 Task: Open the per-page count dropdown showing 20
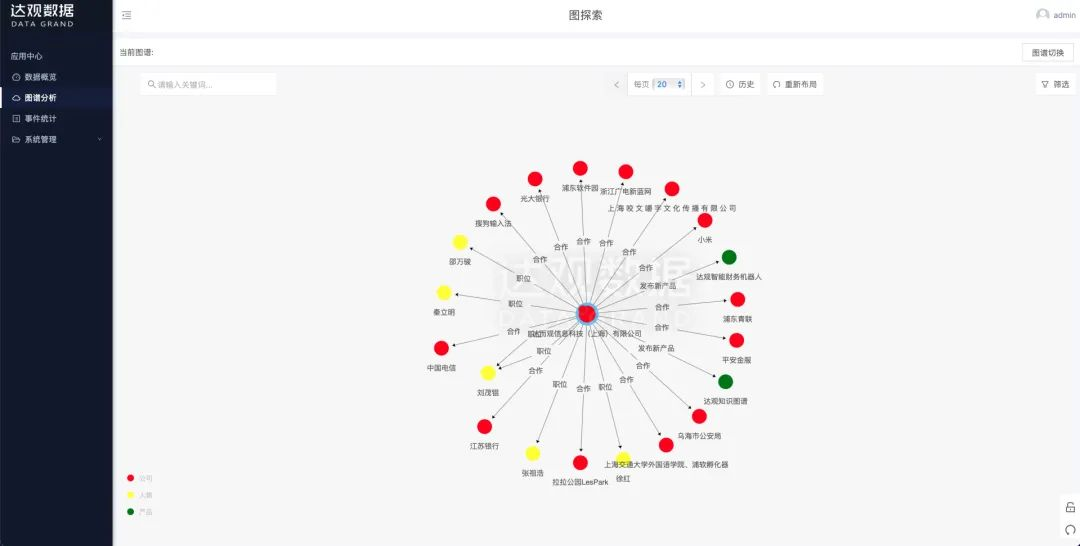click(x=670, y=85)
